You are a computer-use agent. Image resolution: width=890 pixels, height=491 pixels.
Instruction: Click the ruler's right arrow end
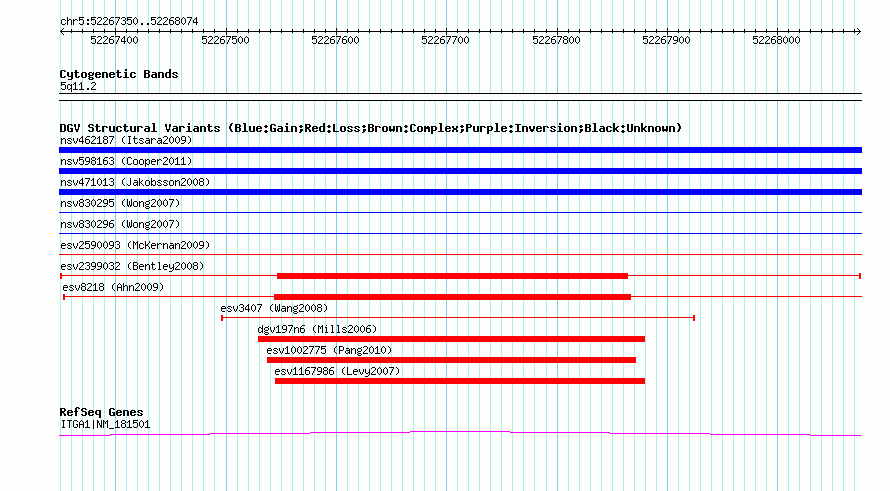pos(858,32)
